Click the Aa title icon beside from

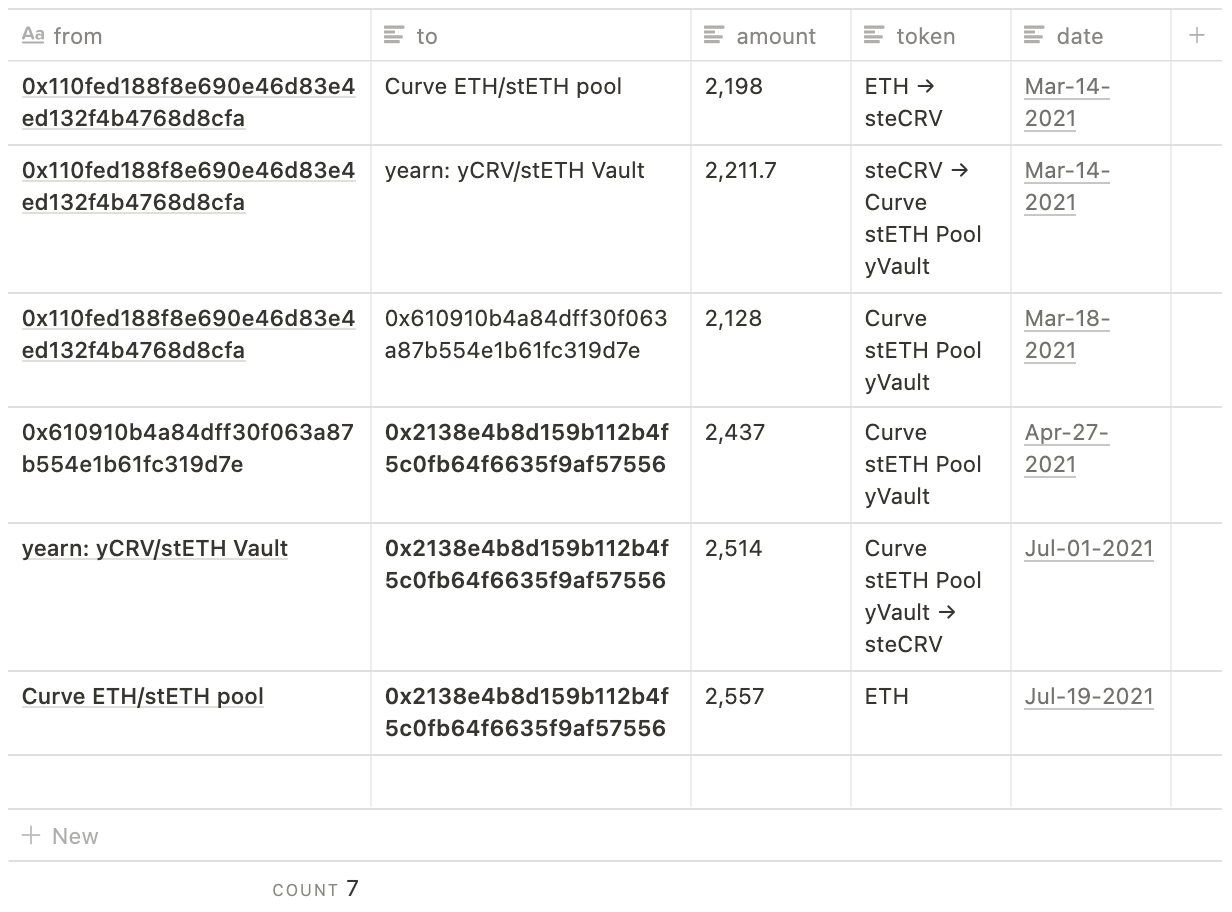33,36
